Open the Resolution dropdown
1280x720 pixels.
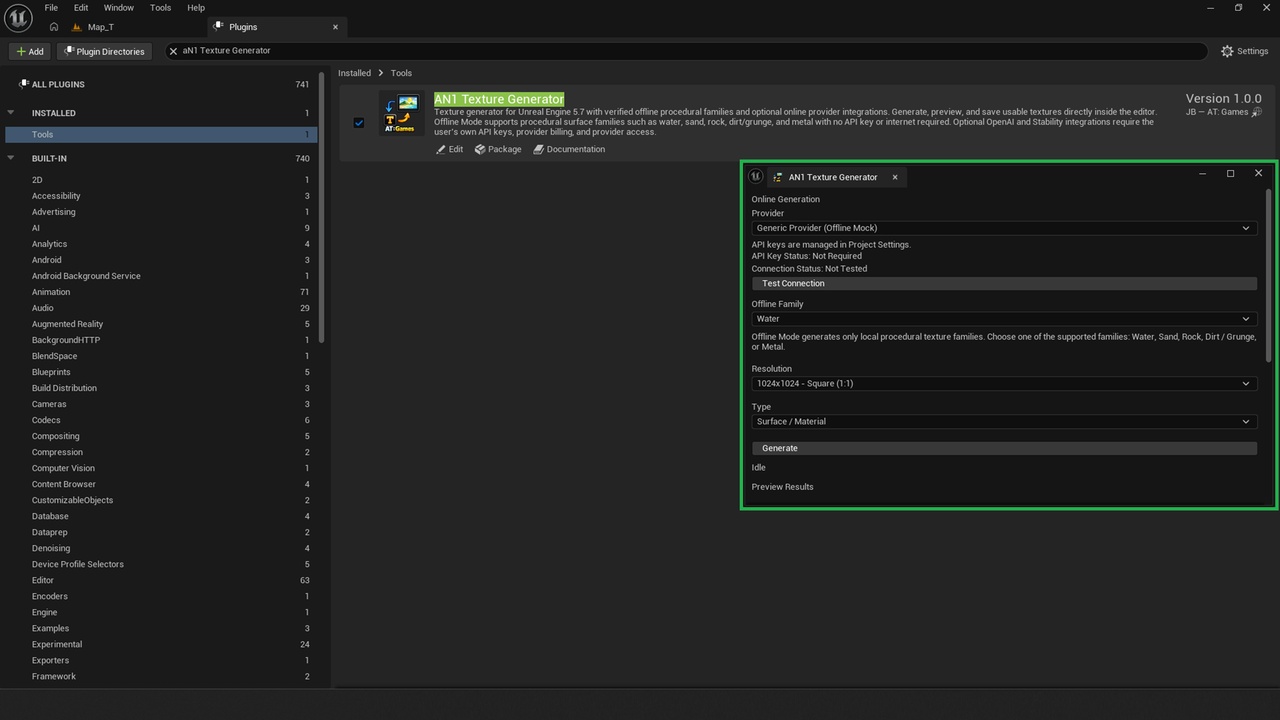tap(1004, 383)
